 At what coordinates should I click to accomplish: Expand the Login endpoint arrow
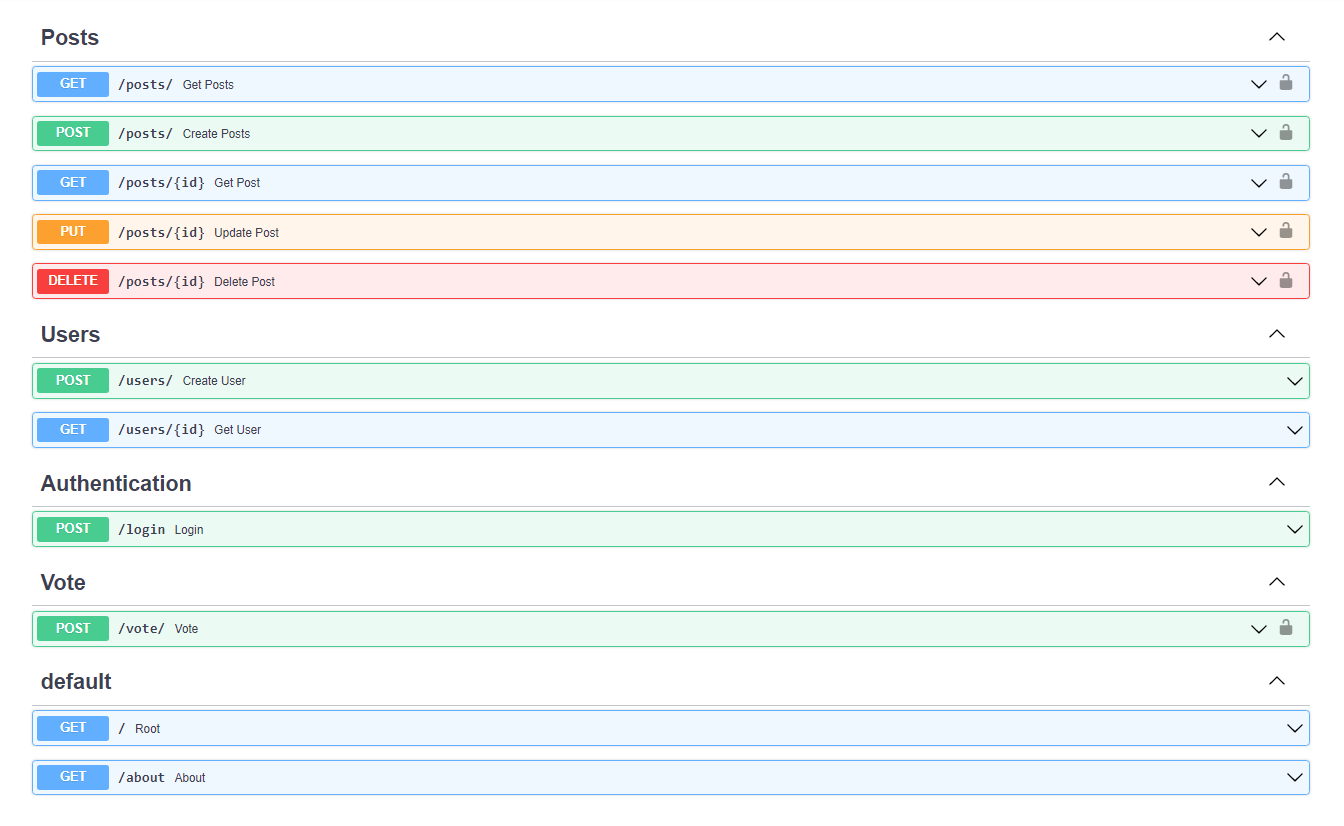coord(1295,529)
